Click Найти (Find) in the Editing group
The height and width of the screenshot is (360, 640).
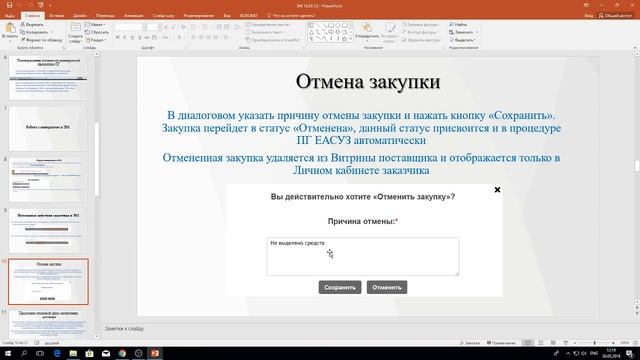458,24
